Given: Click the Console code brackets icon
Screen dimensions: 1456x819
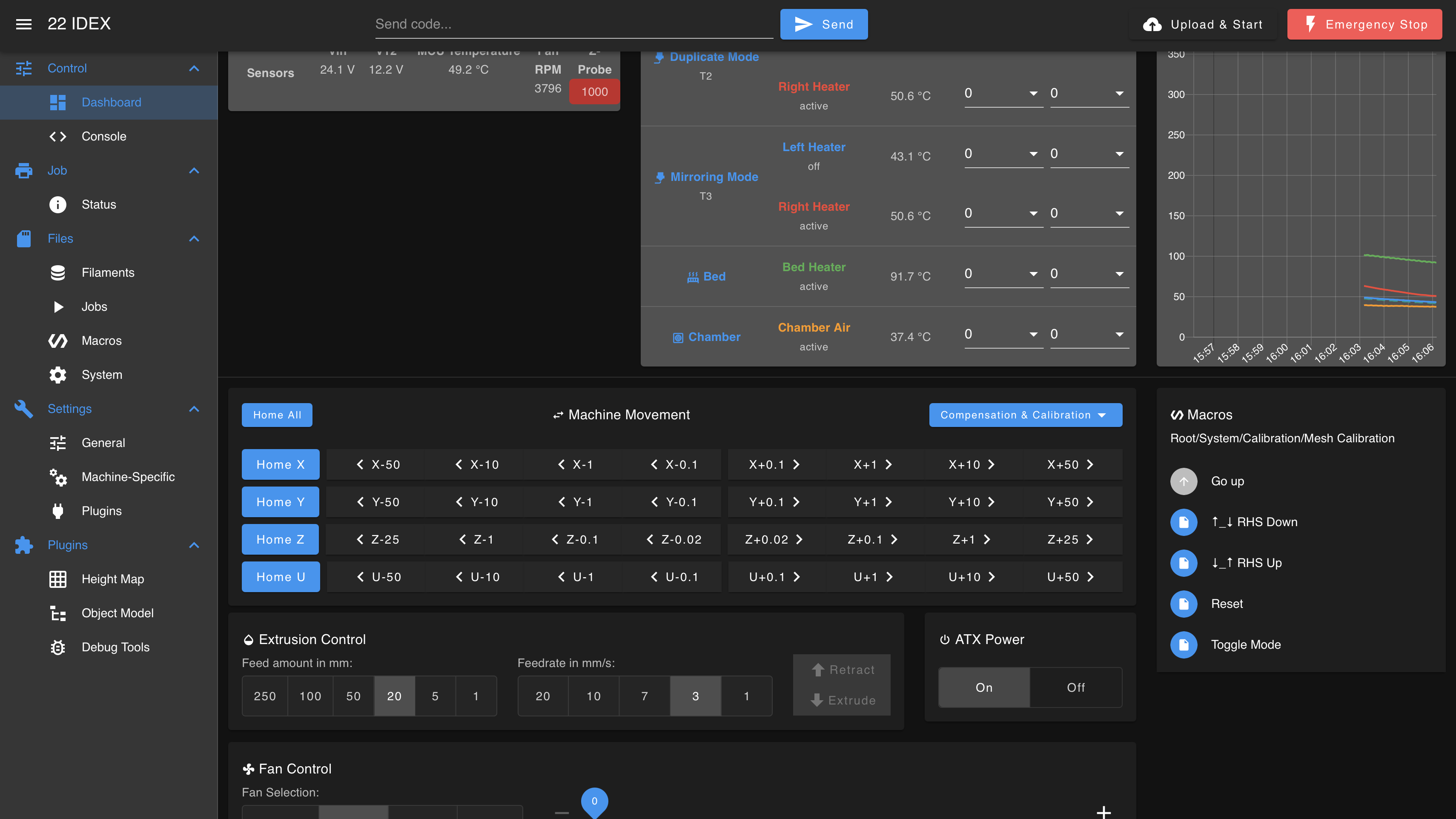Looking at the screenshot, I should pos(57,136).
